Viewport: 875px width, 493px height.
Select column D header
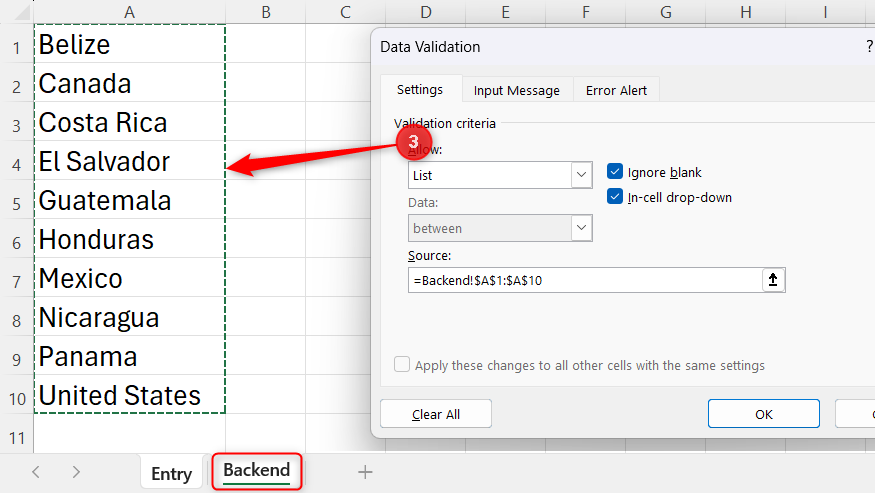click(426, 12)
